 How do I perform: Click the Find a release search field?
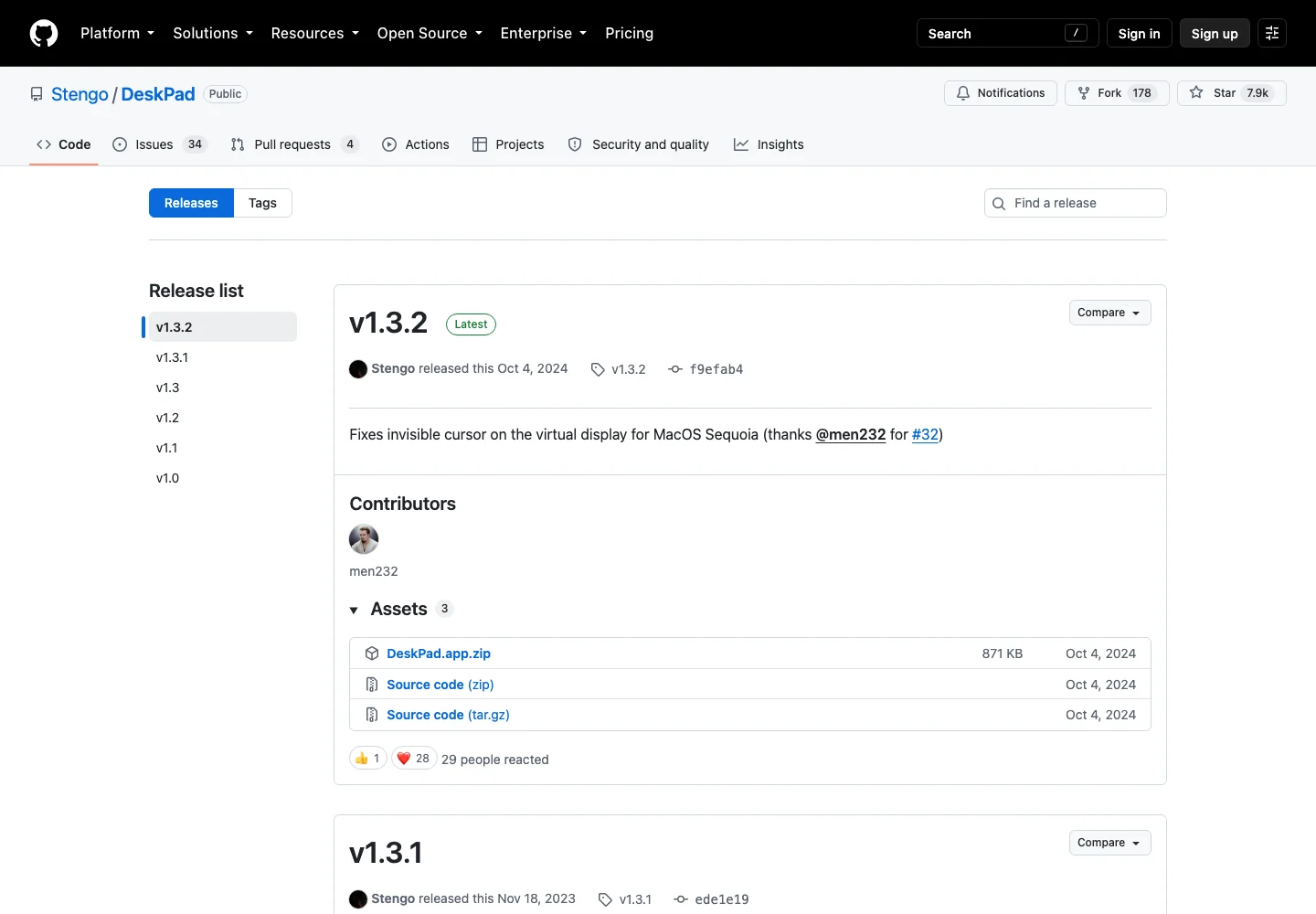(x=1076, y=203)
